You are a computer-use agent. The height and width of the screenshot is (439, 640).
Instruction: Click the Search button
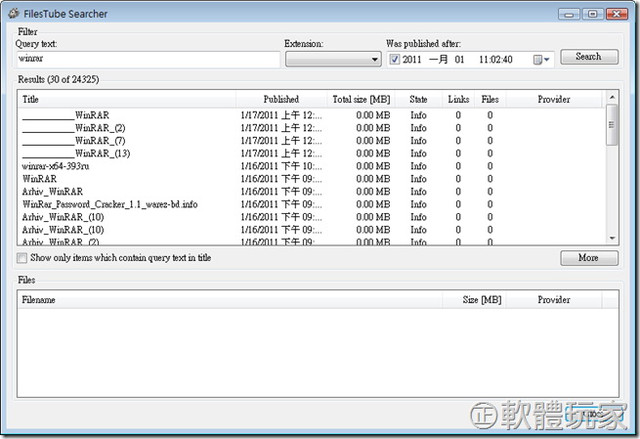point(589,57)
